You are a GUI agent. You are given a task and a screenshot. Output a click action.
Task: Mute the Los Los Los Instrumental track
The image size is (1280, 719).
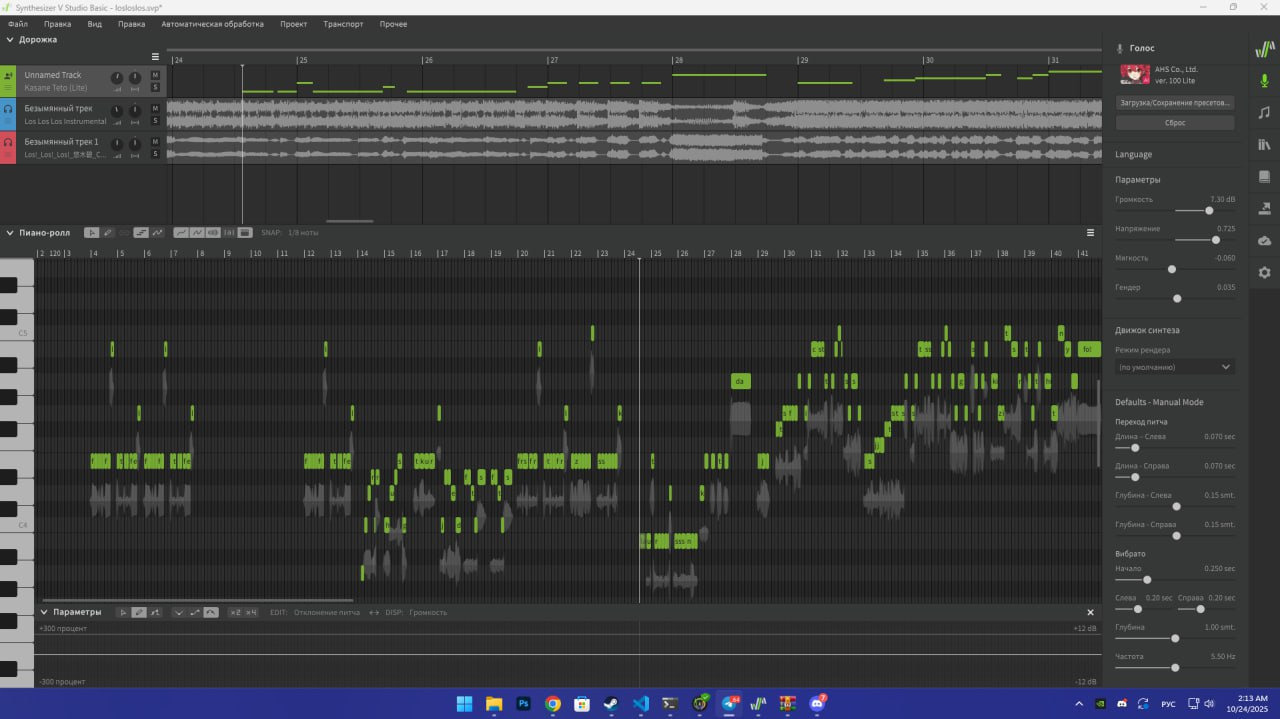(x=155, y=108)
